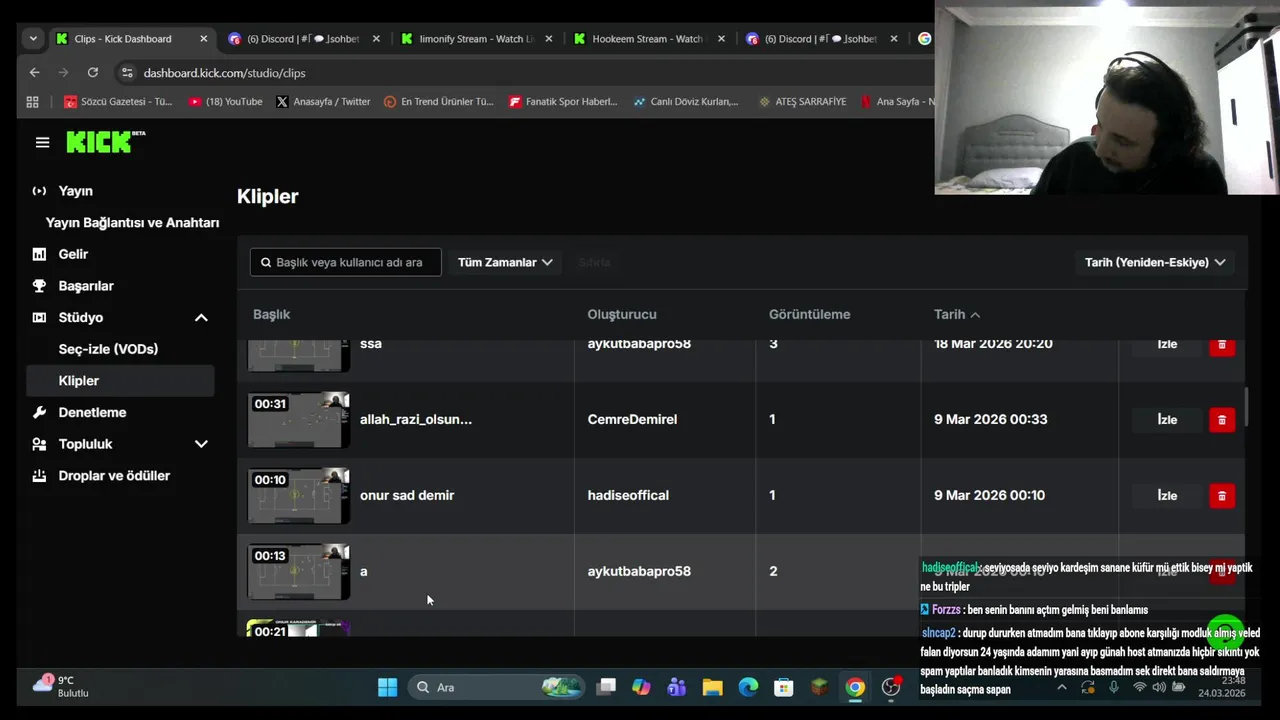Open the Canlı Döviz Kurları bookmark

click(686, 102)
